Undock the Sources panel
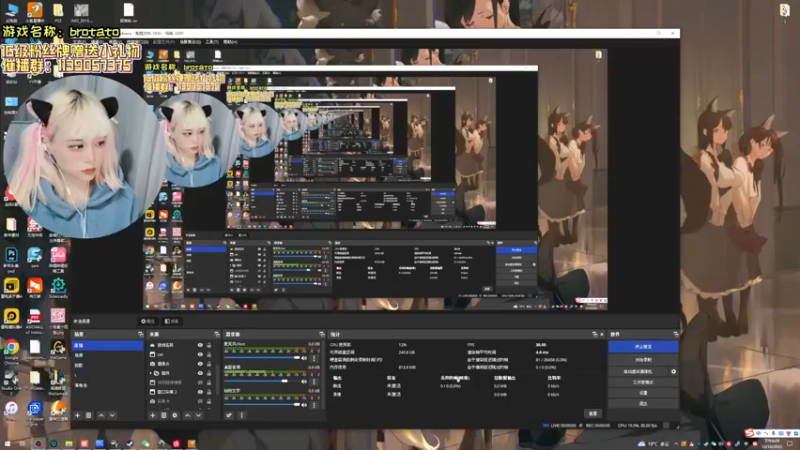The width and height of the screenshot is (800, 450). pyautogui.click(x=217, y=334)
